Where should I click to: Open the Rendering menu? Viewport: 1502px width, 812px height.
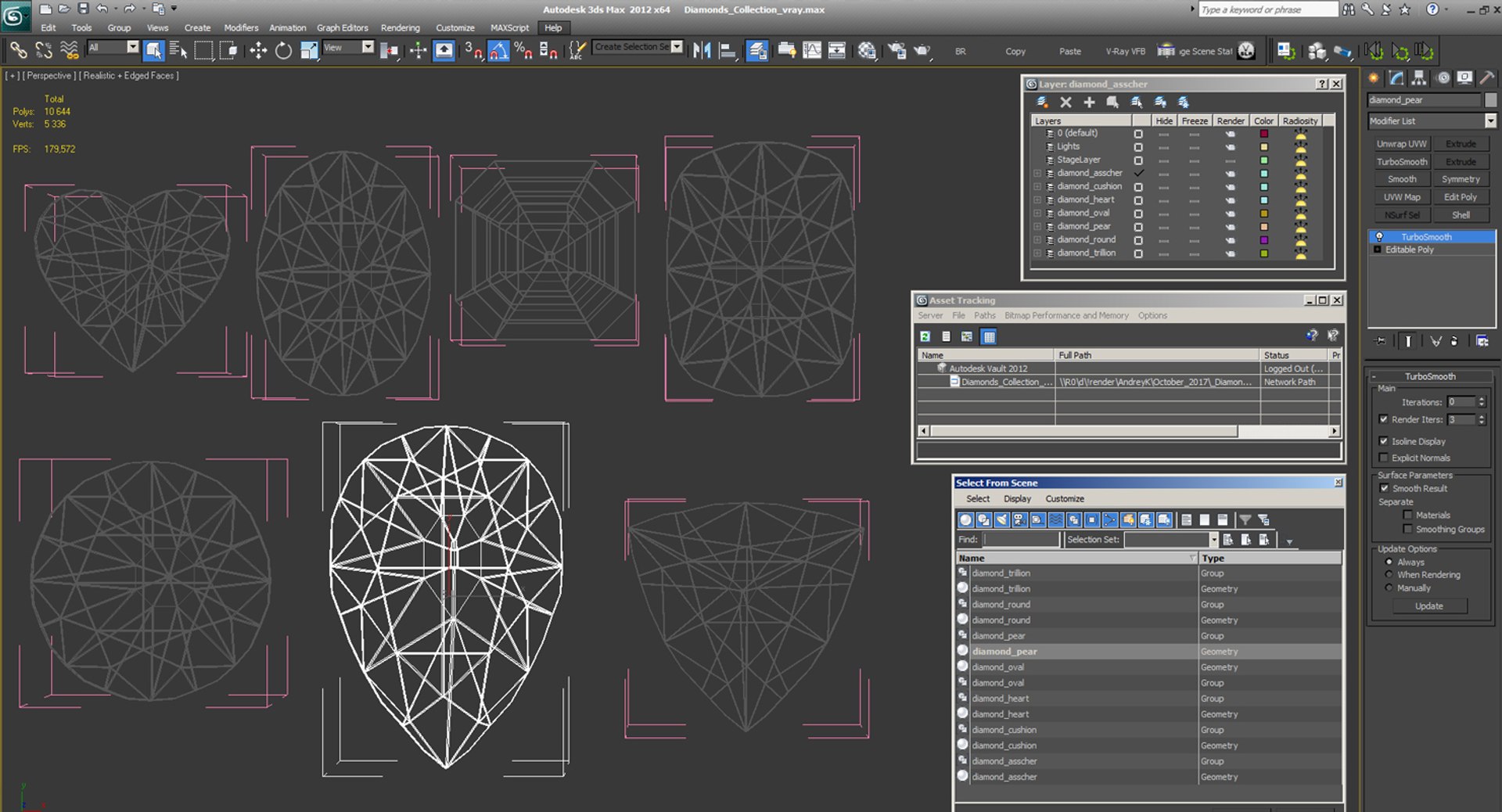tap(400, 27)
